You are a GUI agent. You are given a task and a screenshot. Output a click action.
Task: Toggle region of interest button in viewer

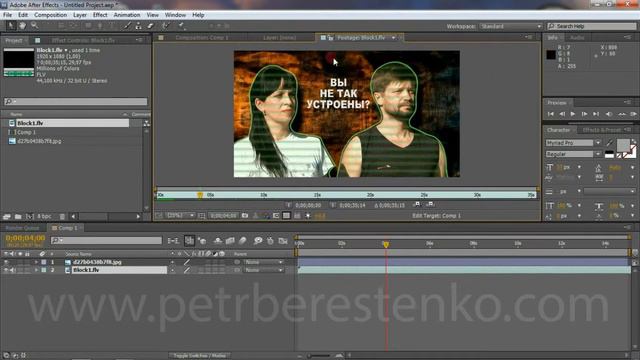(276, 216)
